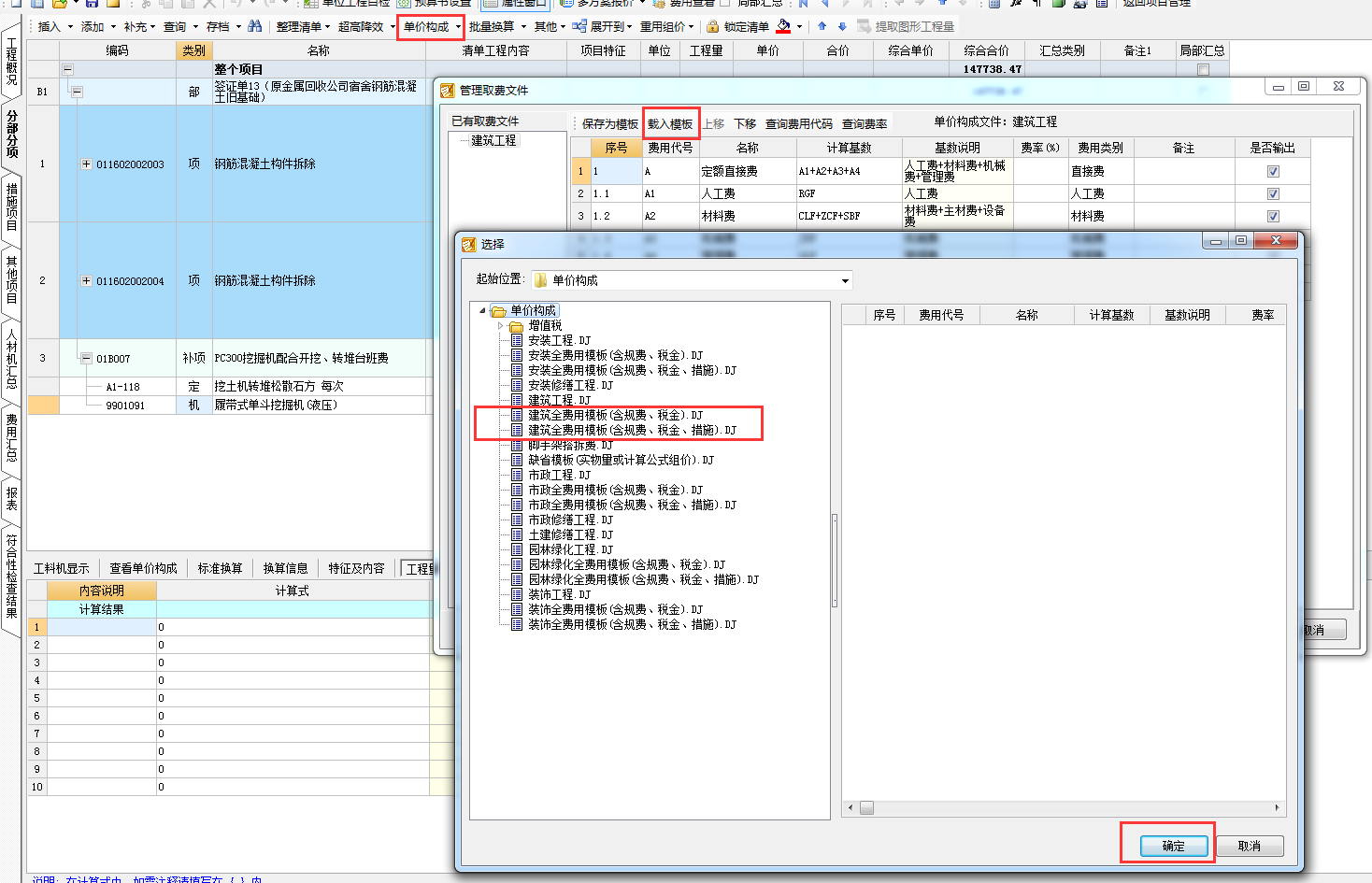Click the file icon of 安装工程.DJ
The height and width of the screenshot is (883, 1372).
pyautogui.click(x=517, y=340)
